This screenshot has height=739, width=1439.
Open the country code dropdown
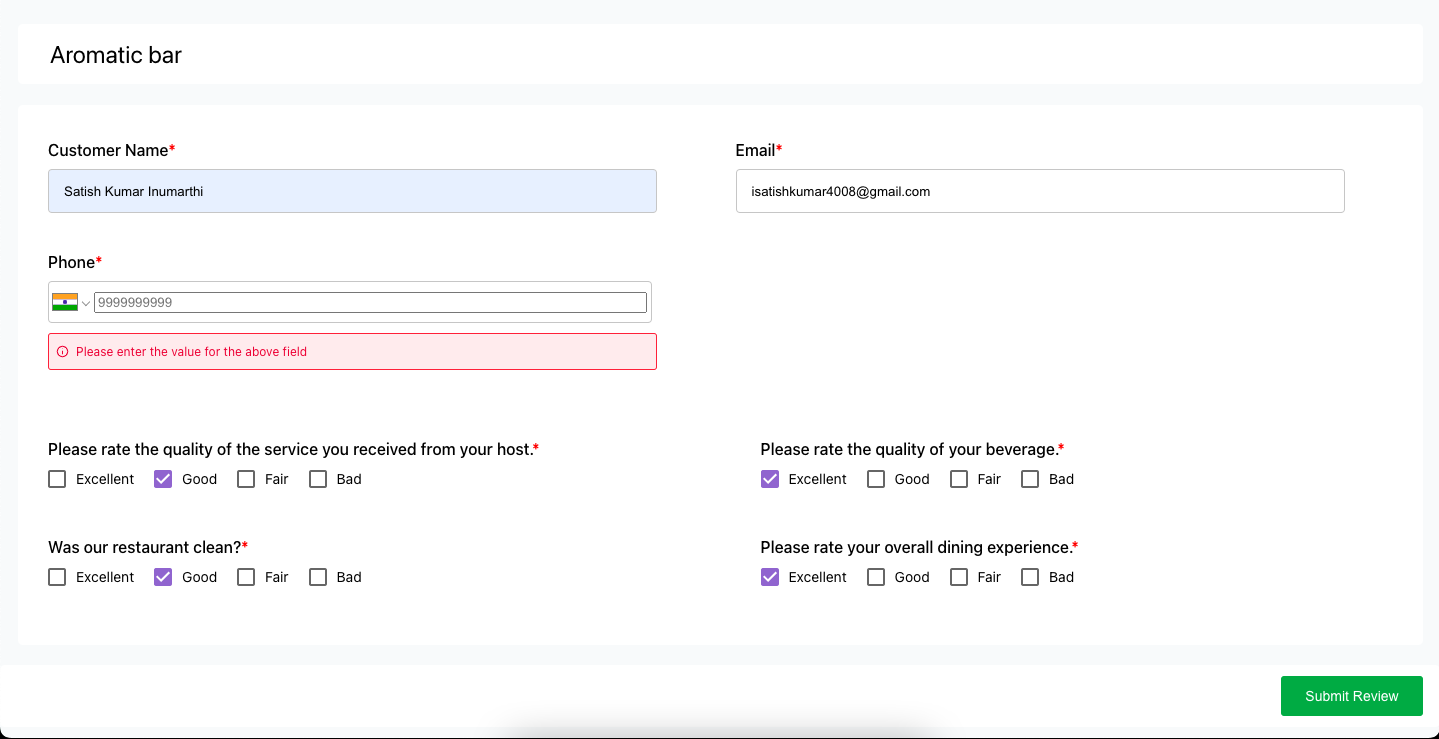(85, 301)
